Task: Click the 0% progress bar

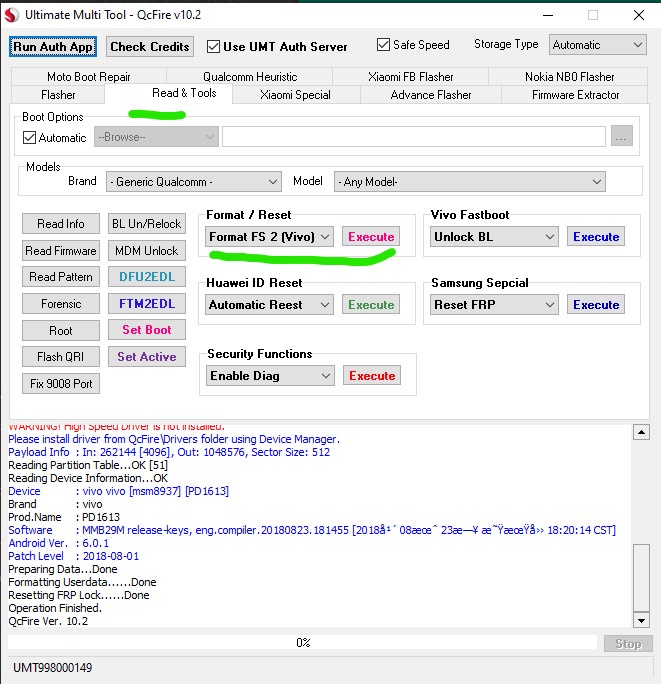Action: 302,643
